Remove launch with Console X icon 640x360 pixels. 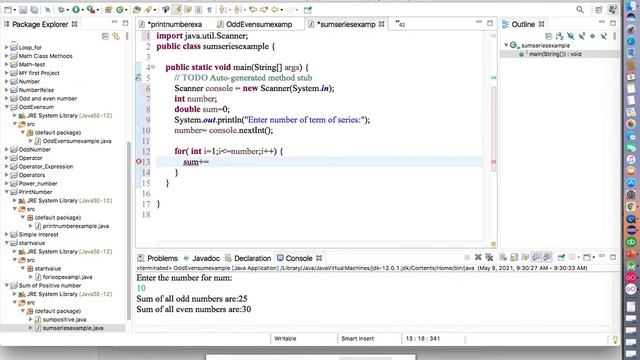click(x=478, y=257)
